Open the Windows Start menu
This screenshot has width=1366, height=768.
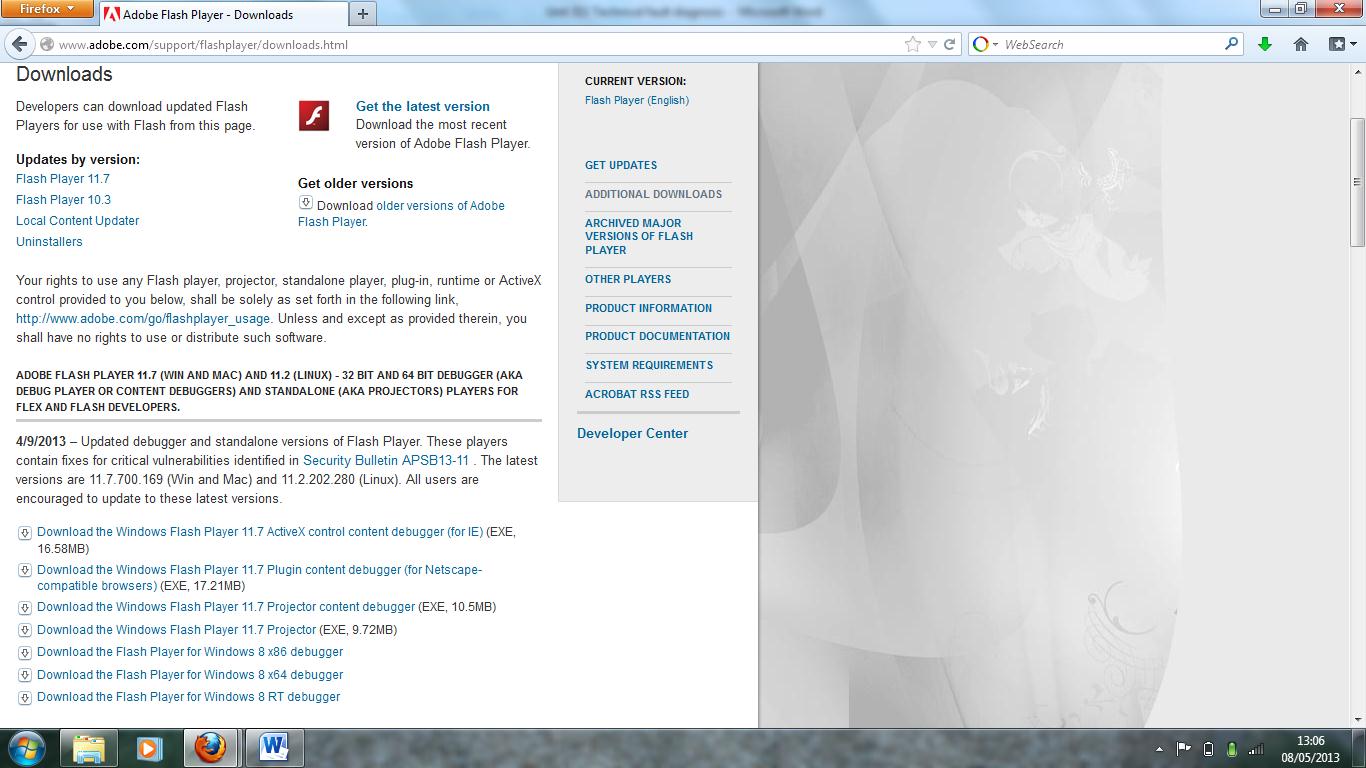(27, 748)
